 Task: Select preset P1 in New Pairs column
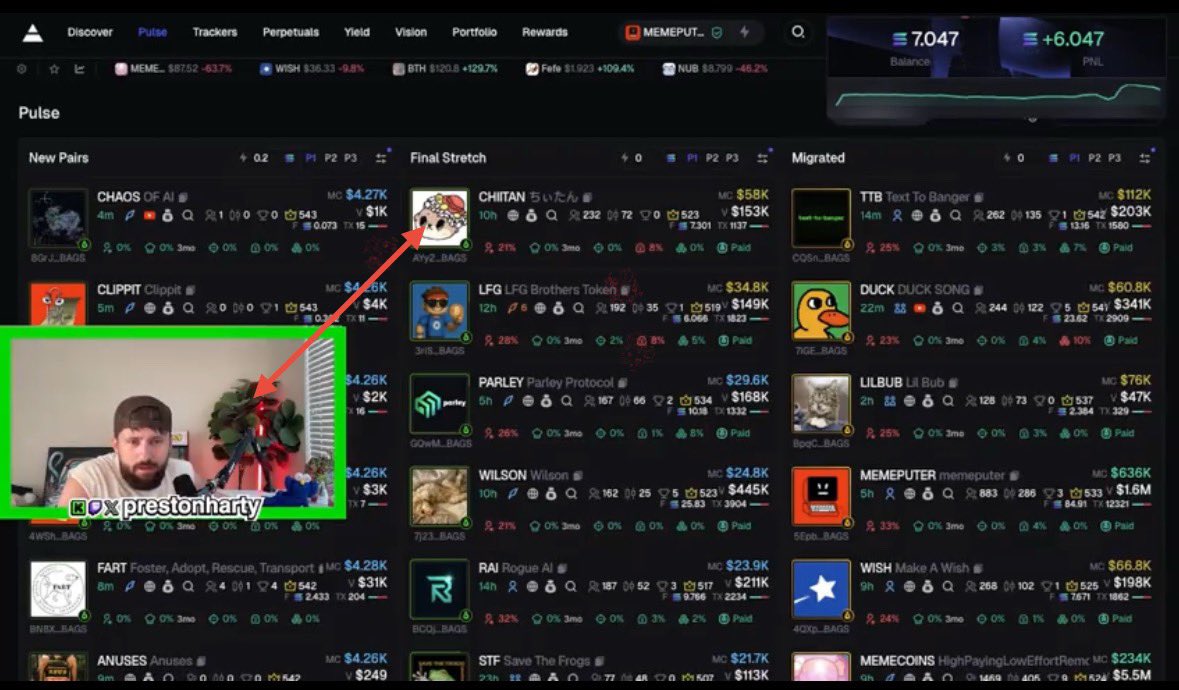[311, 158]
